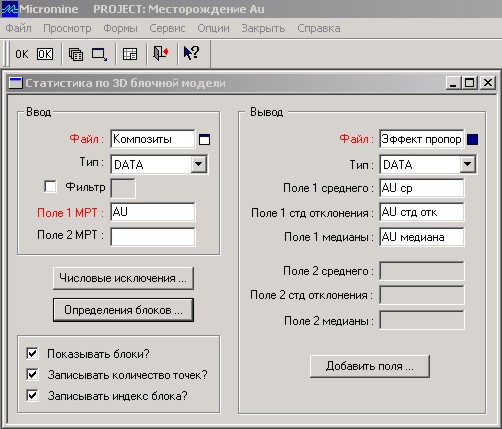This screenshot has height=429, width=502.
Task: Click the Закрыть menu item
Action: (x=263, y=28)
